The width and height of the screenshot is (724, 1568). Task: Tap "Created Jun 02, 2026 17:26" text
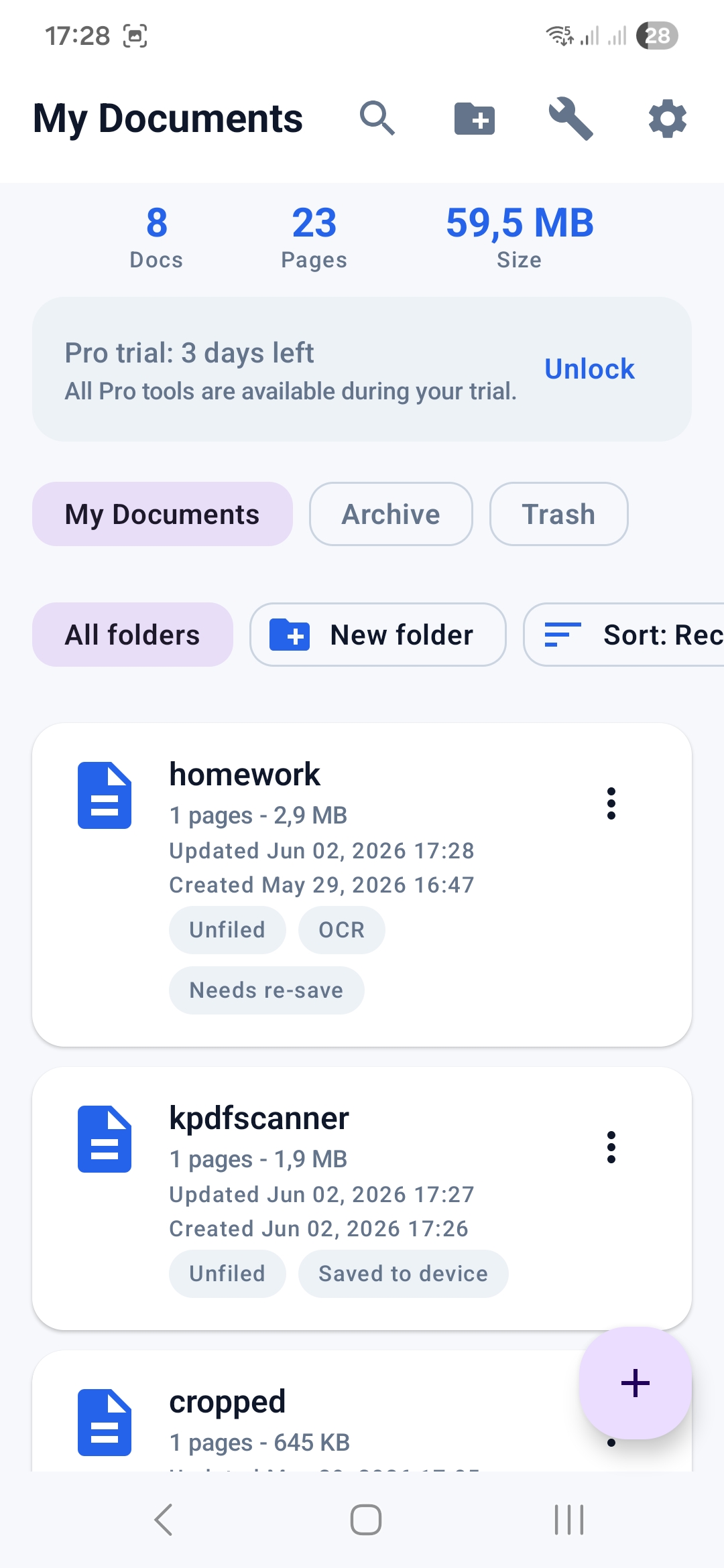318,1229
